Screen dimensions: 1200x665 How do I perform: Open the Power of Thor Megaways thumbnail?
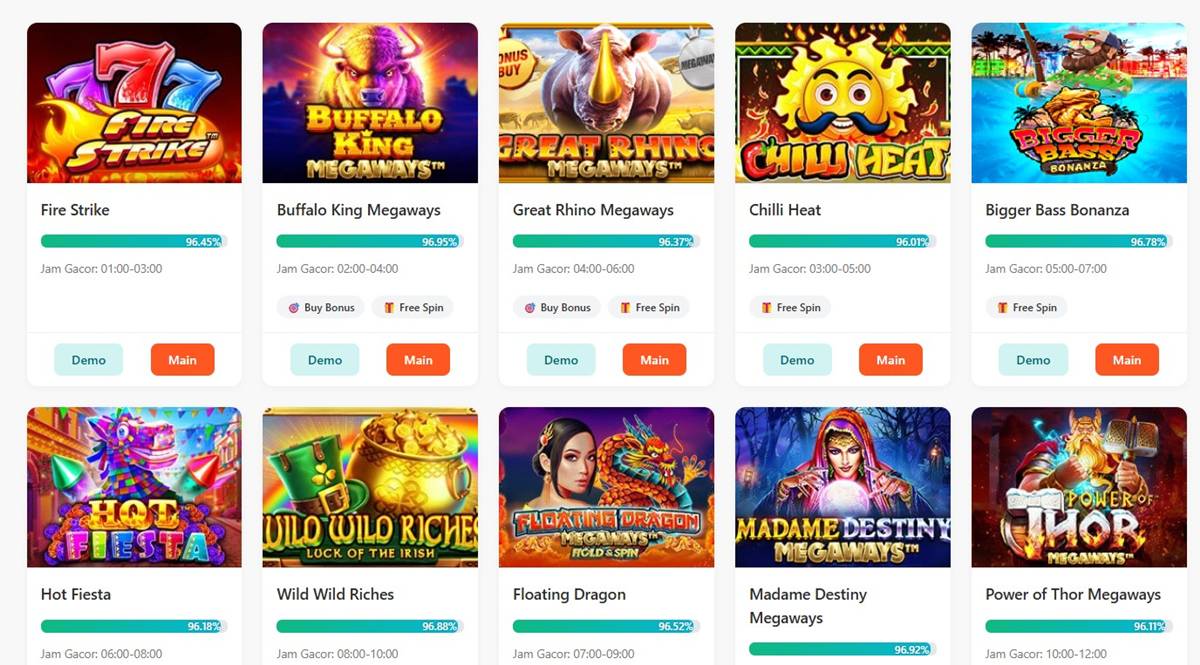click(x=1078, y=487)
